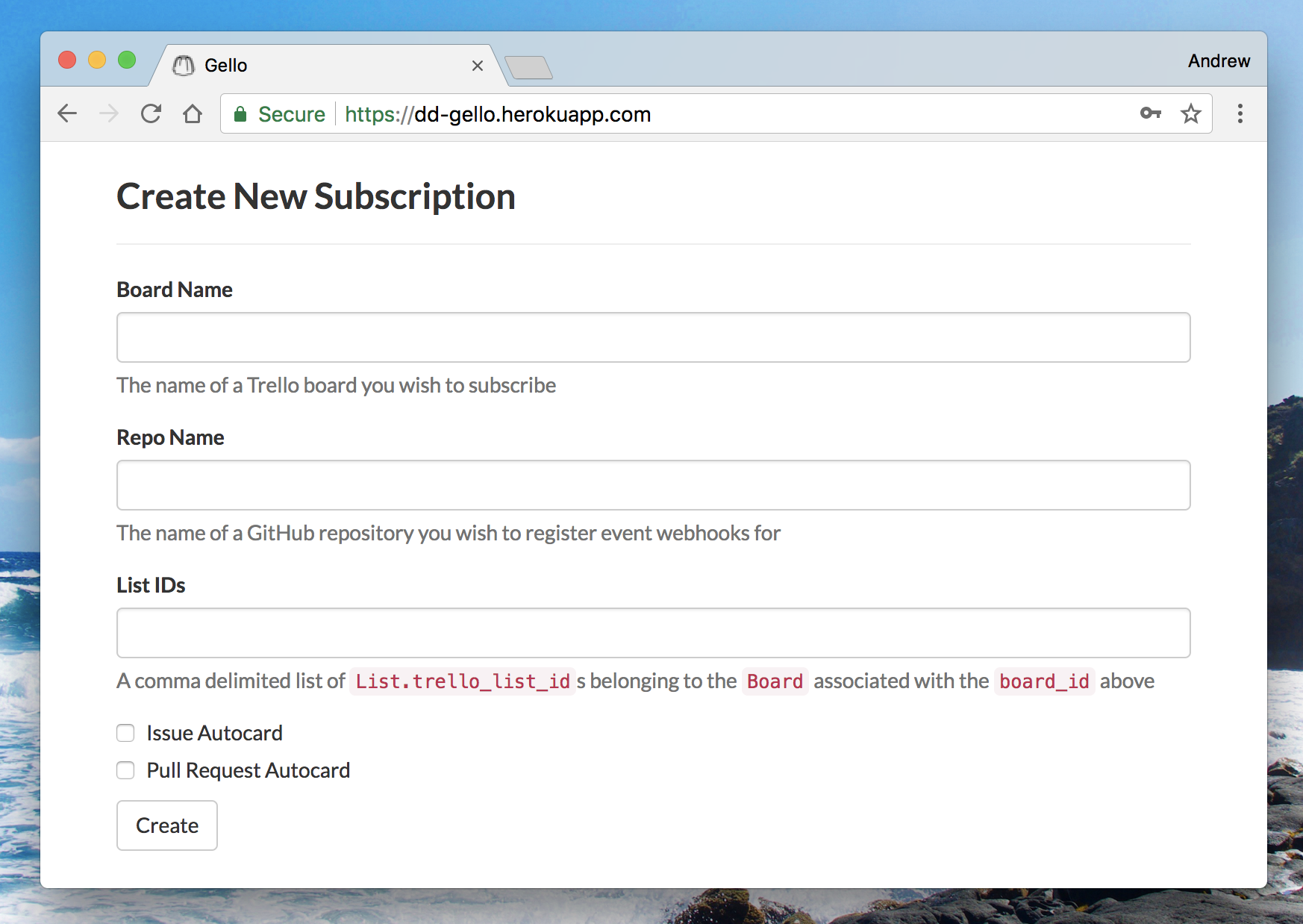Click the Create New Subscription heading

click(x=316, y=197)
